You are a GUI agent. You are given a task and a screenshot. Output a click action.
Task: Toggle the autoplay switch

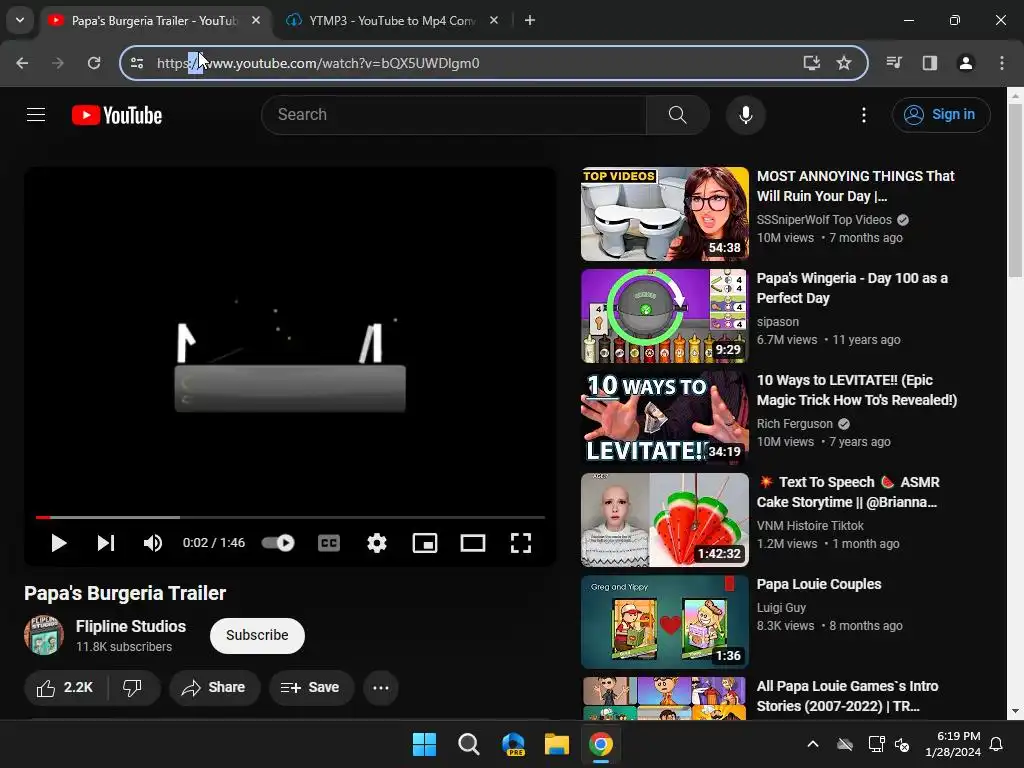[278, 543]
